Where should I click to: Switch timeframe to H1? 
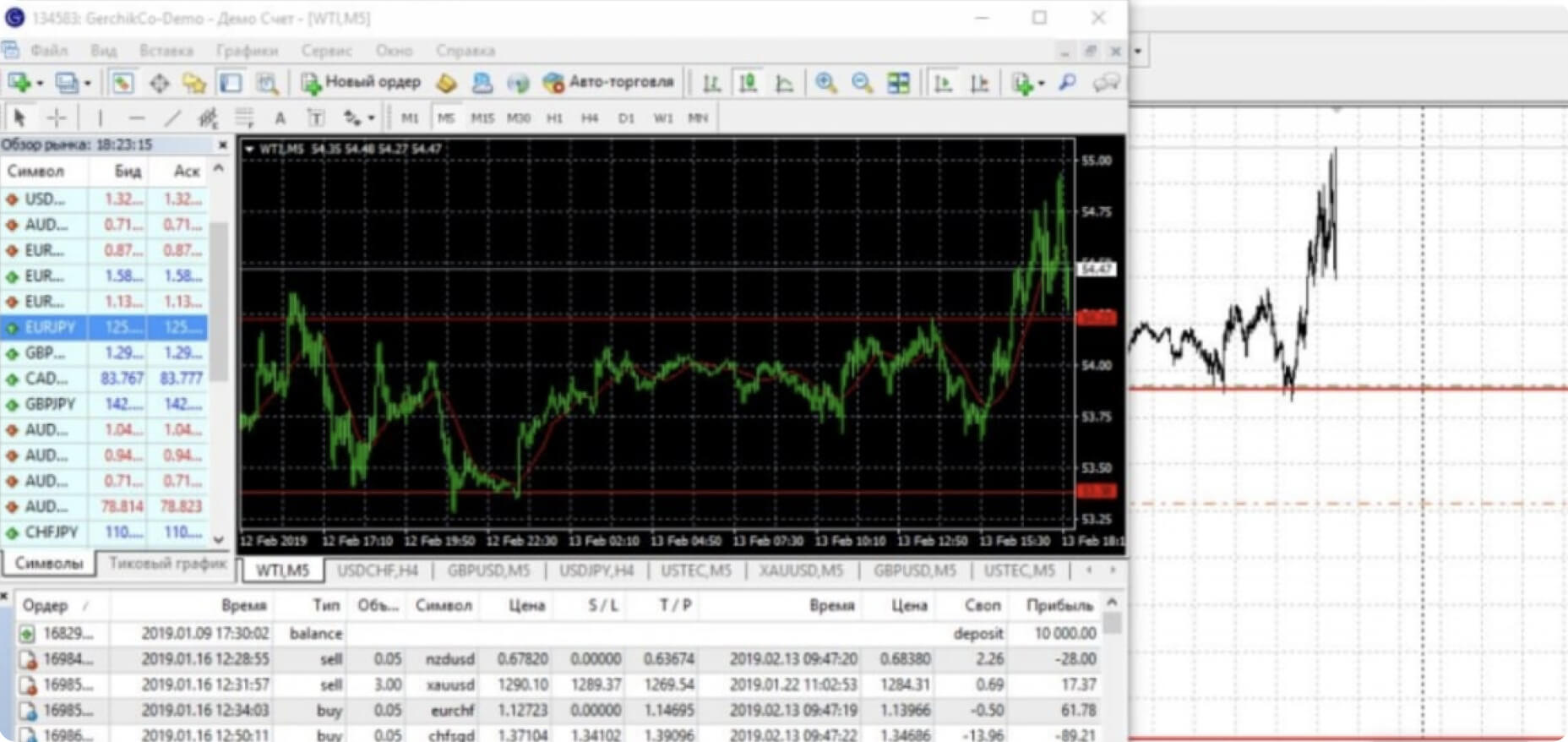(554, 118)
